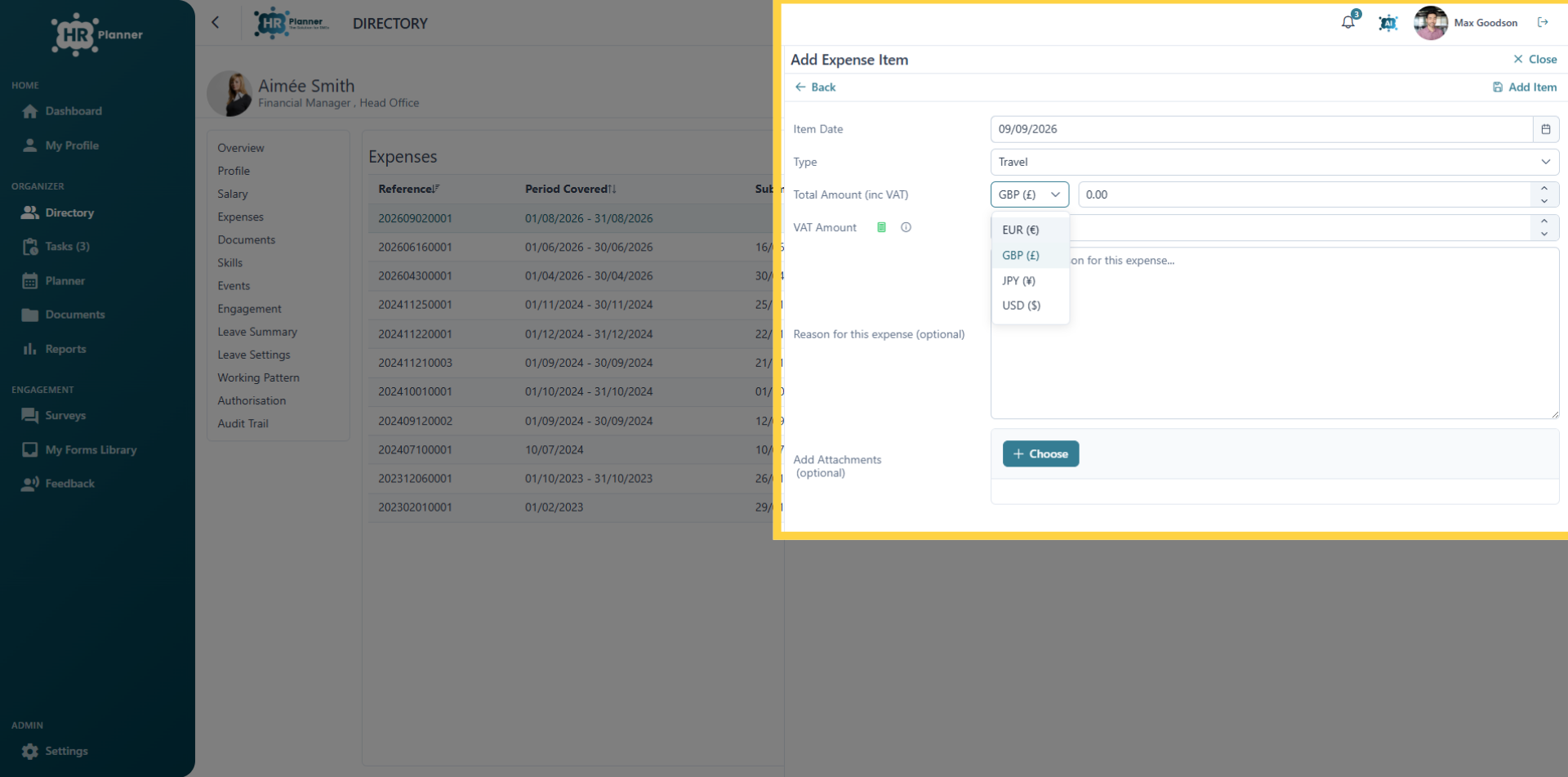Open Audit Trail in profile menu
The height and width of the screenshot is (777, 1568).
coord(243,423)
